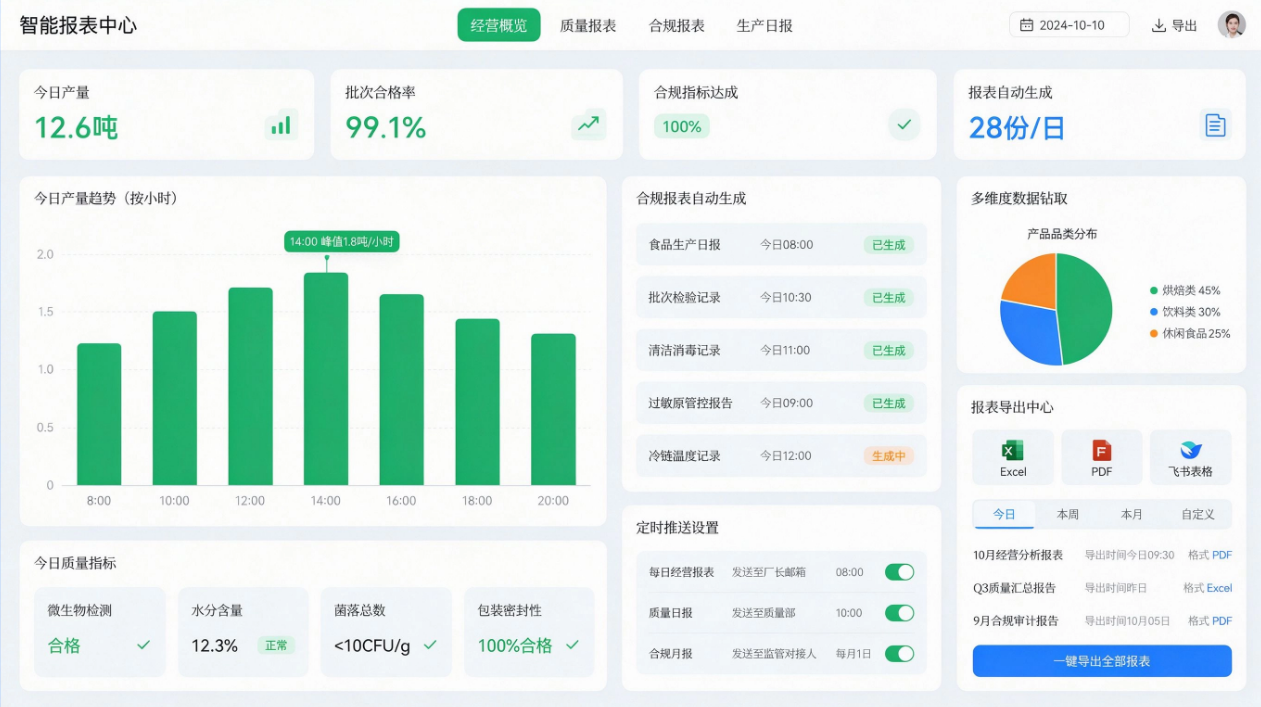Viewport: 1261px width, 707px height.
Task: Open the user avatar profile
Action: [1231, 25]
